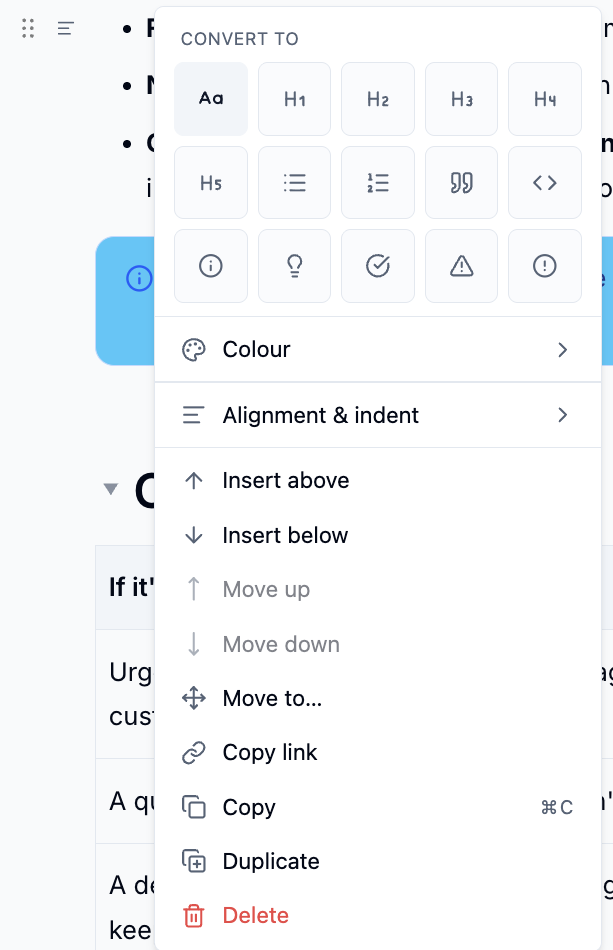Image resolution: width=613 pixels, height=950 pixels.
Task: Click the block menu lines icon
Action: tap(65, 28)
